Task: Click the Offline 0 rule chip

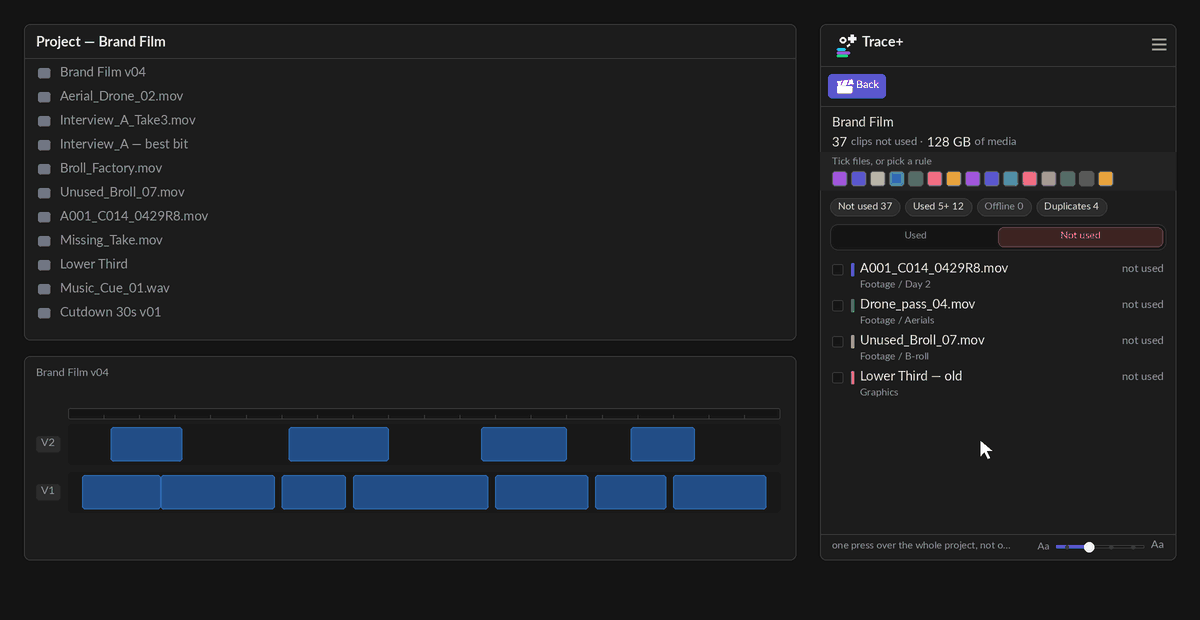Action: 1004,207
